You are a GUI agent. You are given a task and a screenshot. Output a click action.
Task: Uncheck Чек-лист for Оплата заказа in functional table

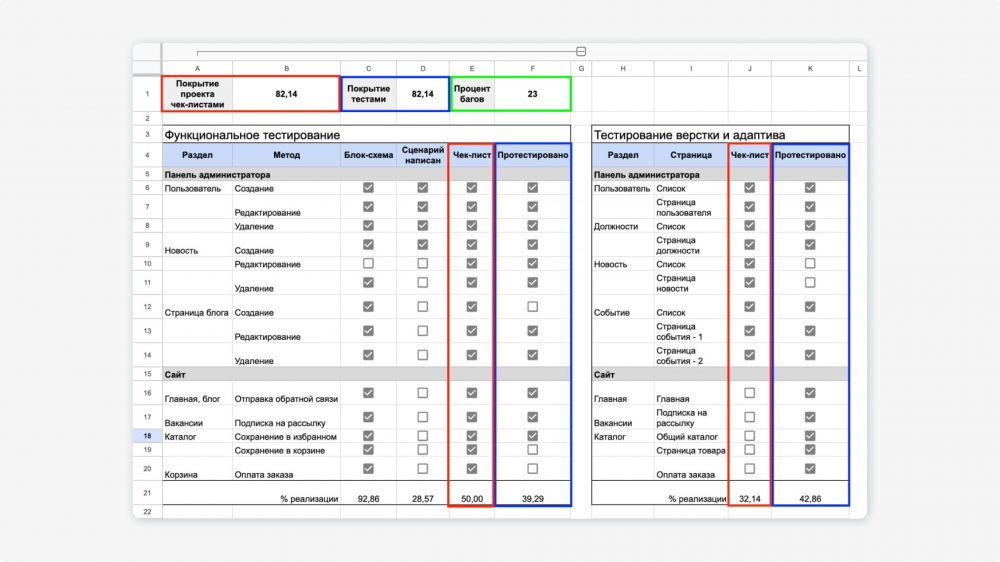[471, 469]
